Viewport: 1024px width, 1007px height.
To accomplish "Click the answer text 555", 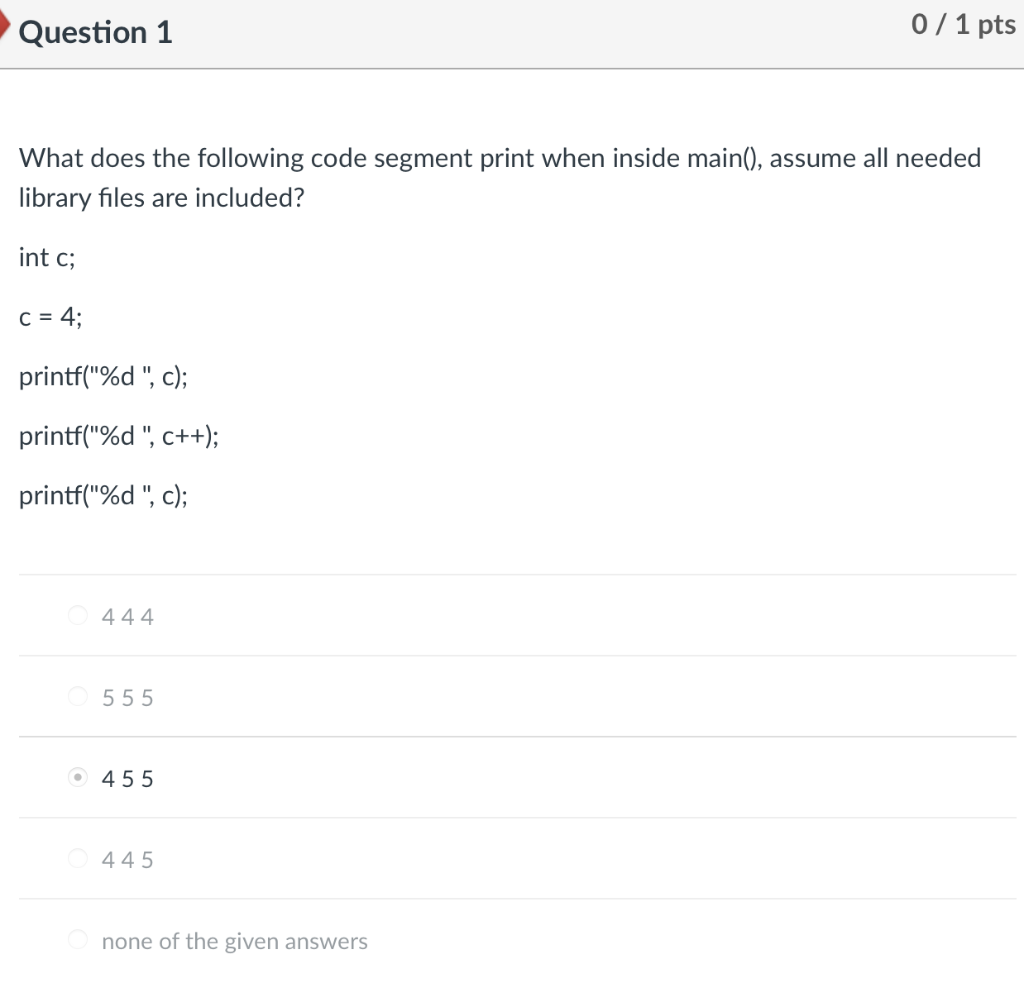I will coord(126,697).
